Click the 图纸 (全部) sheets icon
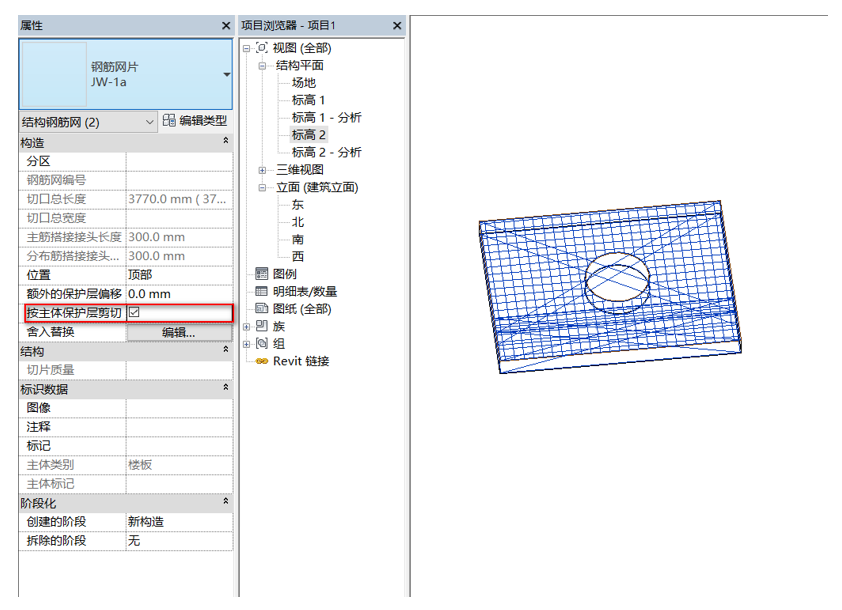842x610 pixels. click(x=262, y=309)
